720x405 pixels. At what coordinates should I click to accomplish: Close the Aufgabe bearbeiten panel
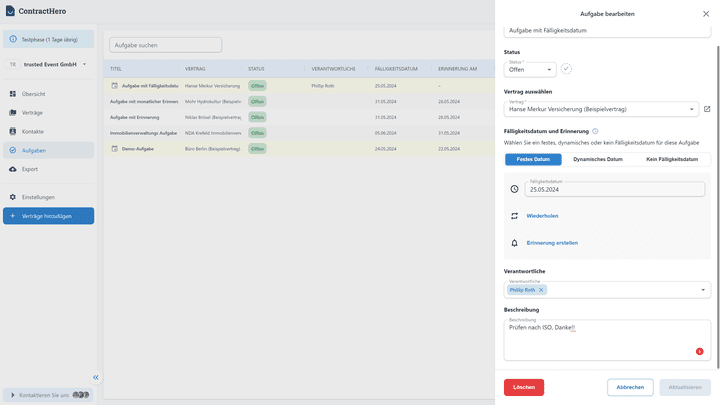click(x=707, y=14)
